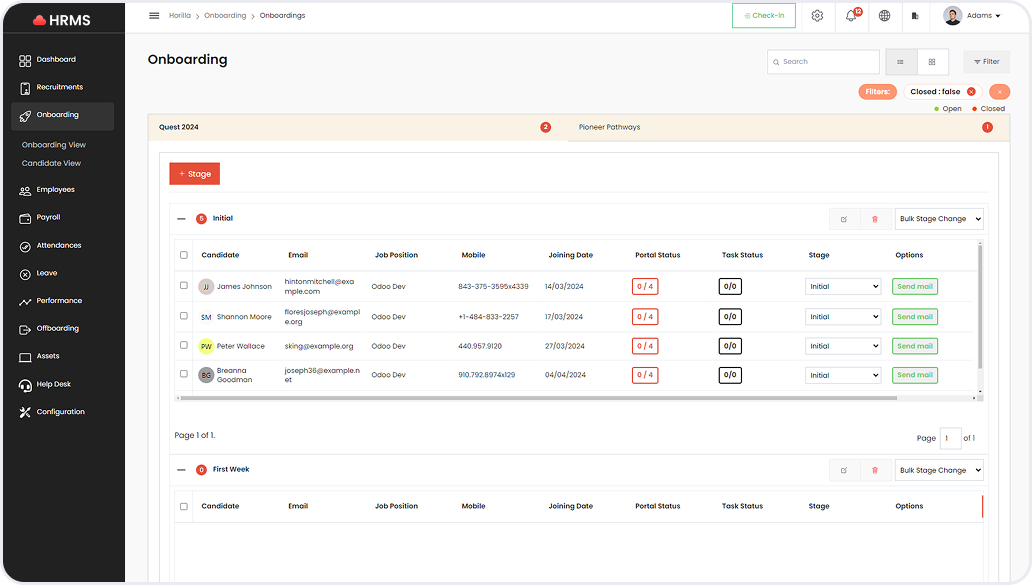
Task: Toggle the sidebar hamburger menu icon
Action: (x=154, y=16)
